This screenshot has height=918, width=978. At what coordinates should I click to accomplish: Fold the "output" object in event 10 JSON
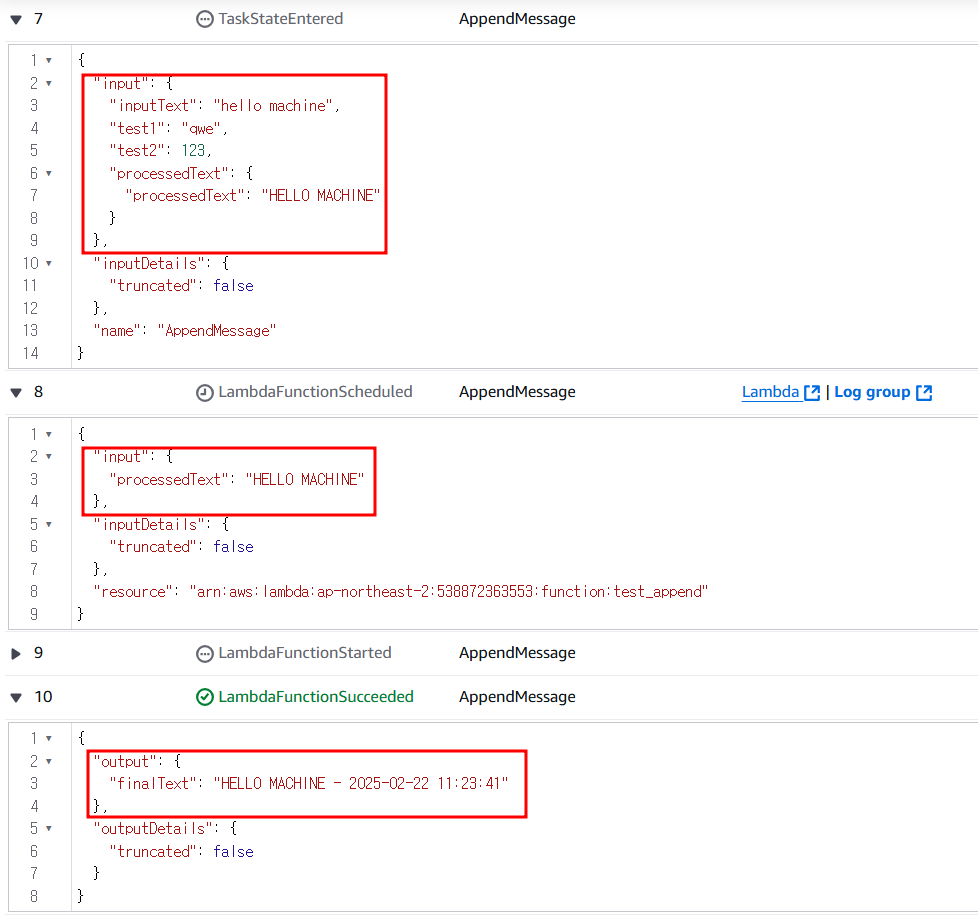click(x=49, y=761)
